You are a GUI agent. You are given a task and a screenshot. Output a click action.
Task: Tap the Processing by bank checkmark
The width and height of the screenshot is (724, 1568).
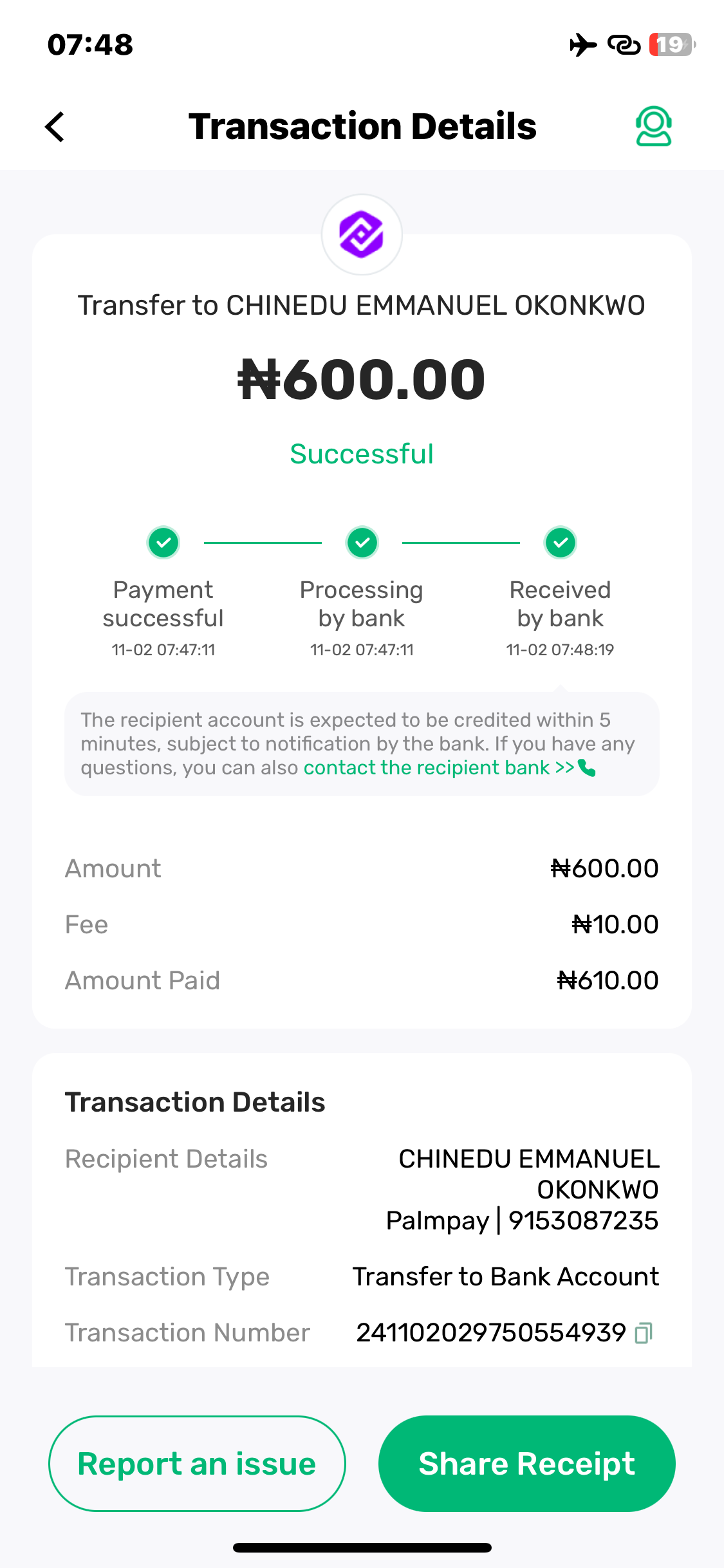pos(362,543)
